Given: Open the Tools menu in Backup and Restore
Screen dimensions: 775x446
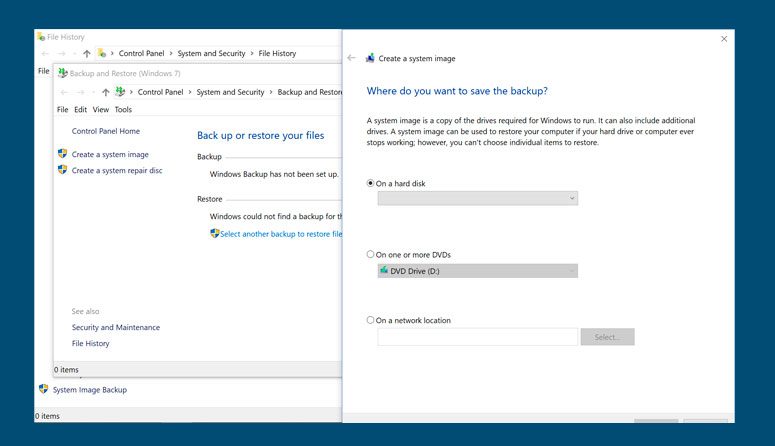Looking at the screenshot, I should [123, 109].
